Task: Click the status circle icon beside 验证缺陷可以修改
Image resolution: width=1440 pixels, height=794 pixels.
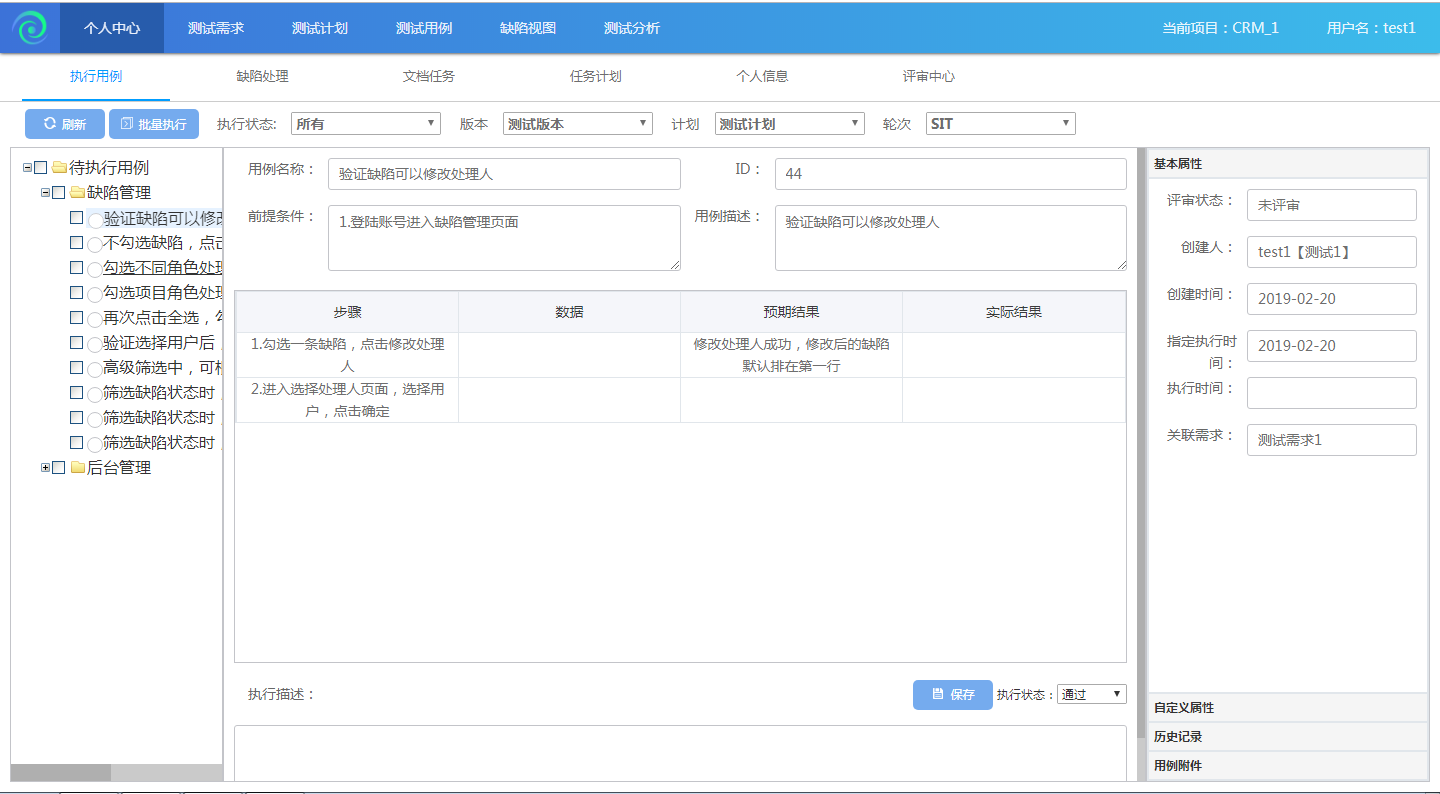Action: [x=95, y=219]
